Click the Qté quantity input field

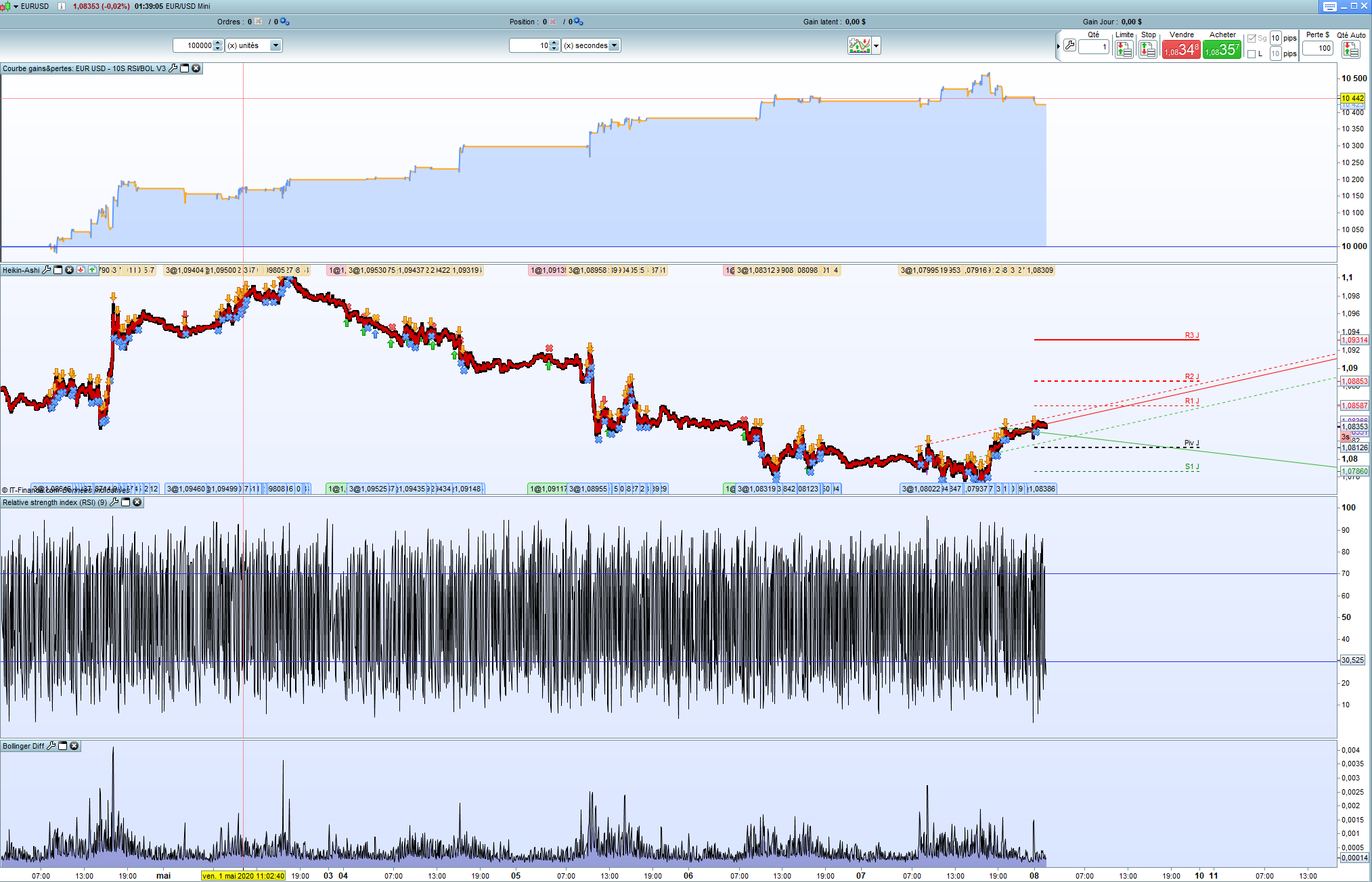[1093, 47]
